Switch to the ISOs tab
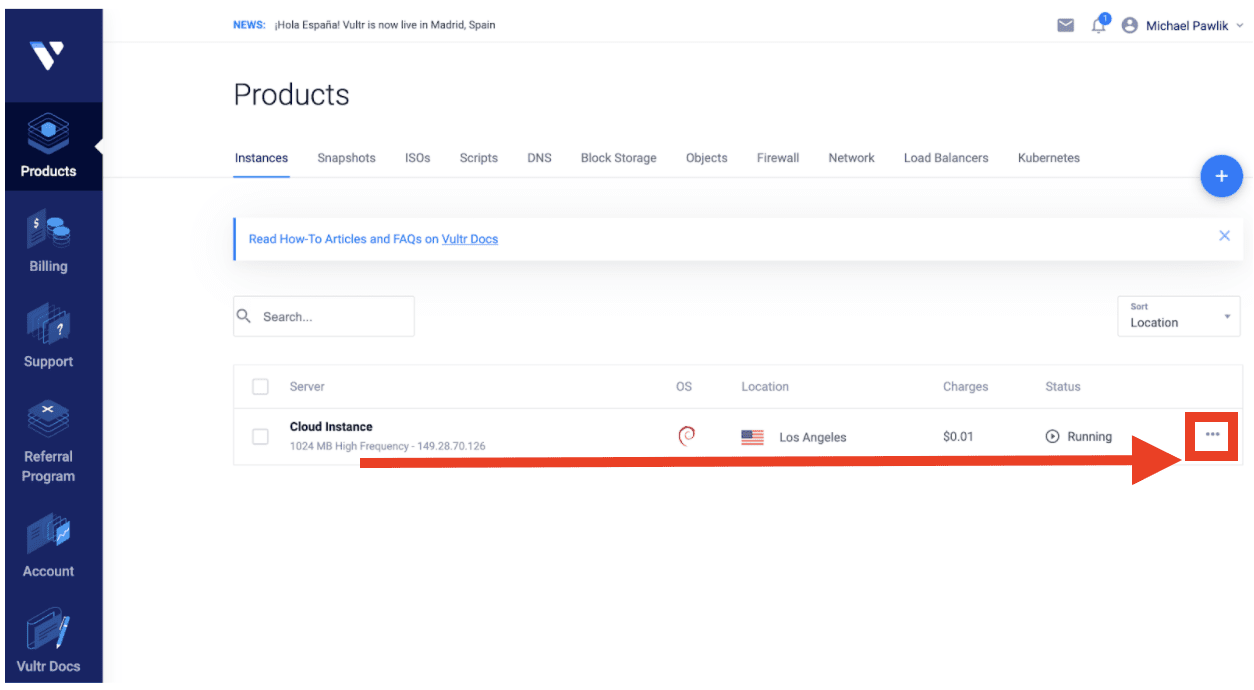Image resolution: width=1254 pixels, height=690 pixels. [418, 158]
